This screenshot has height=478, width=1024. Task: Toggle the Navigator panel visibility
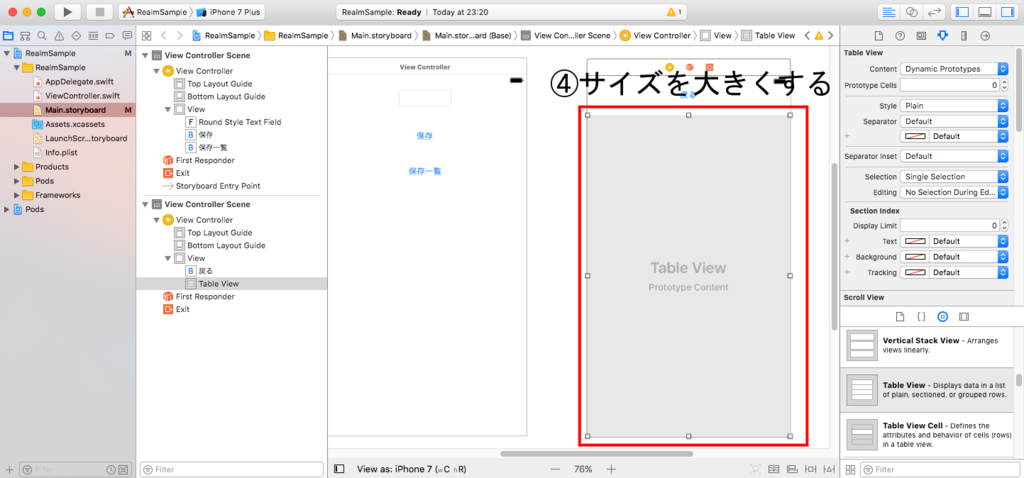point(961,12)
